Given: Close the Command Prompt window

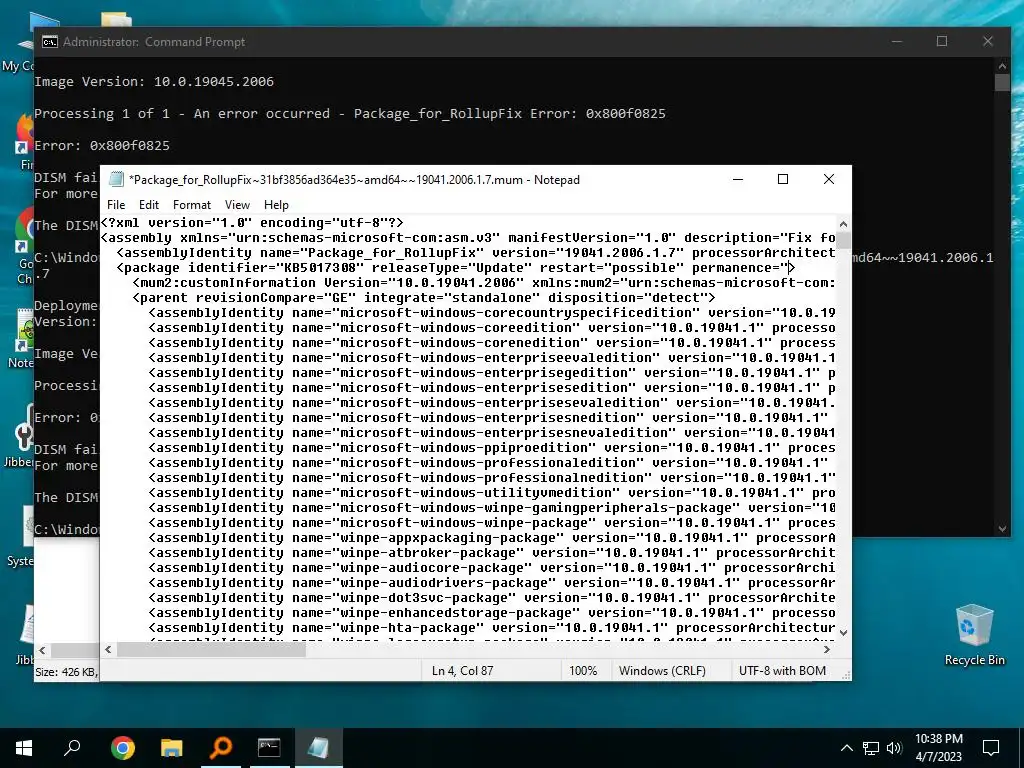Looking at the screenshot, I should tap(987, 41).
